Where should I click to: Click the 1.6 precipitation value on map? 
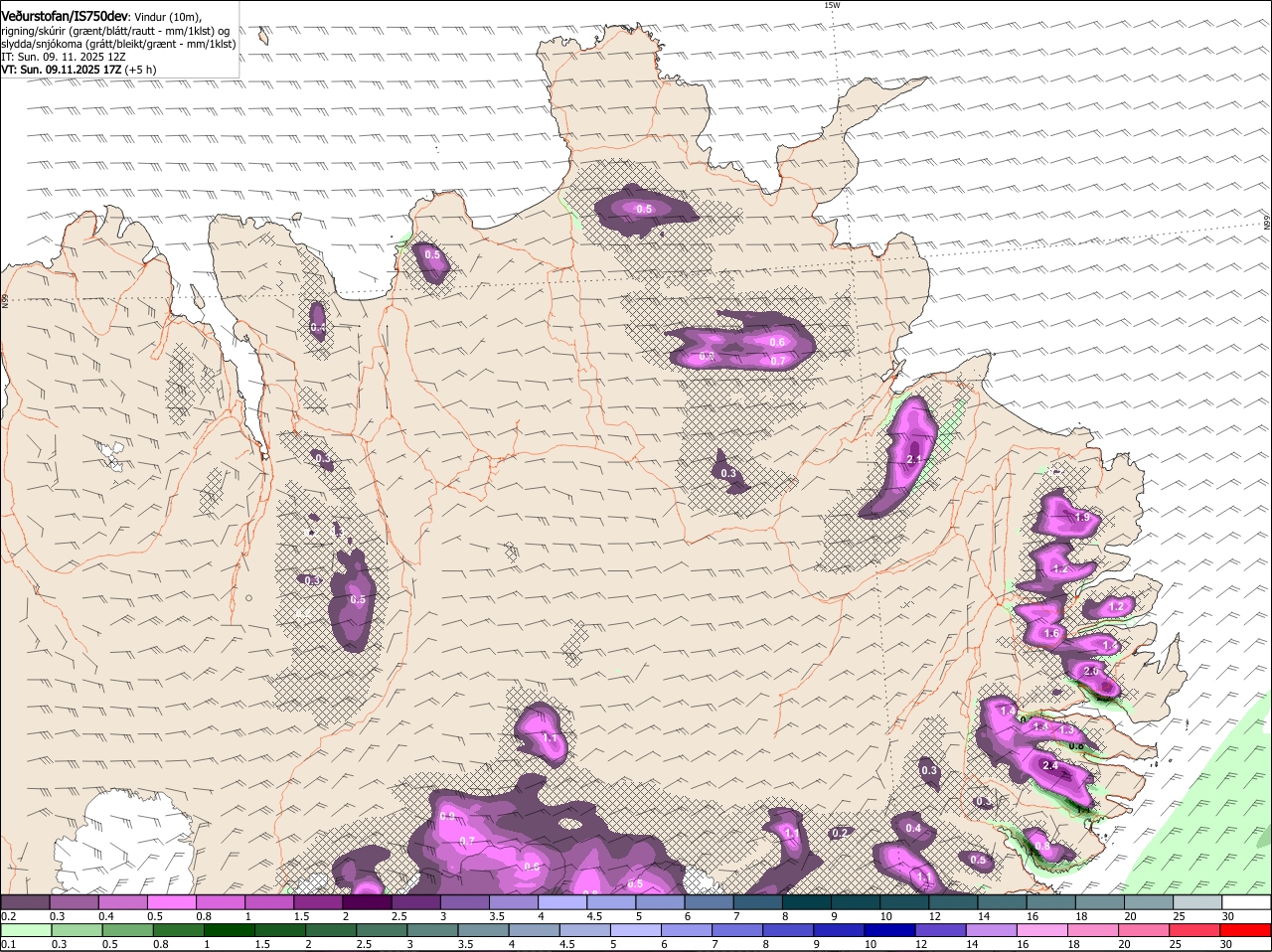(1052, 634)
